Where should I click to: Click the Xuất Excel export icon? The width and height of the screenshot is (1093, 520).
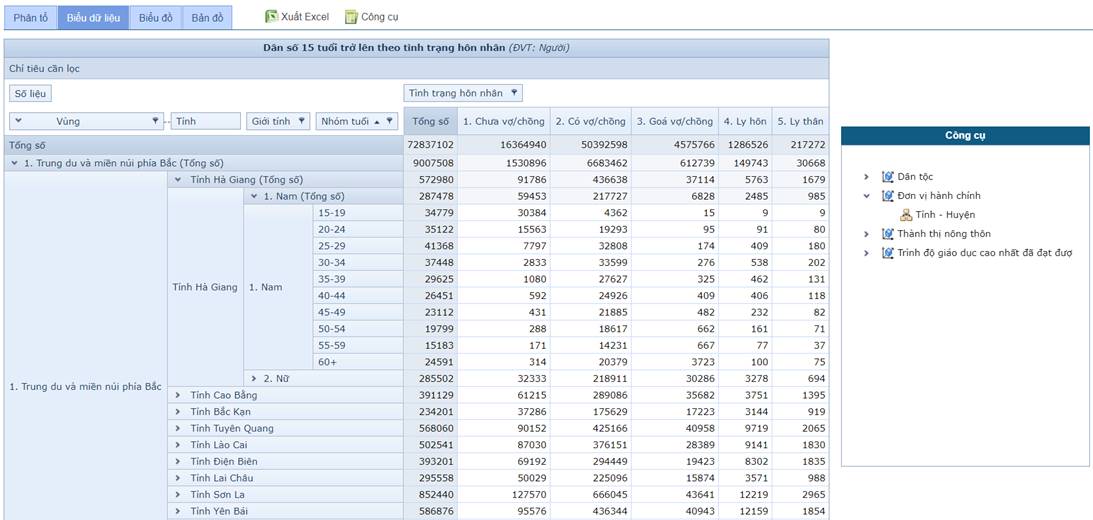(x=271, y=17)
